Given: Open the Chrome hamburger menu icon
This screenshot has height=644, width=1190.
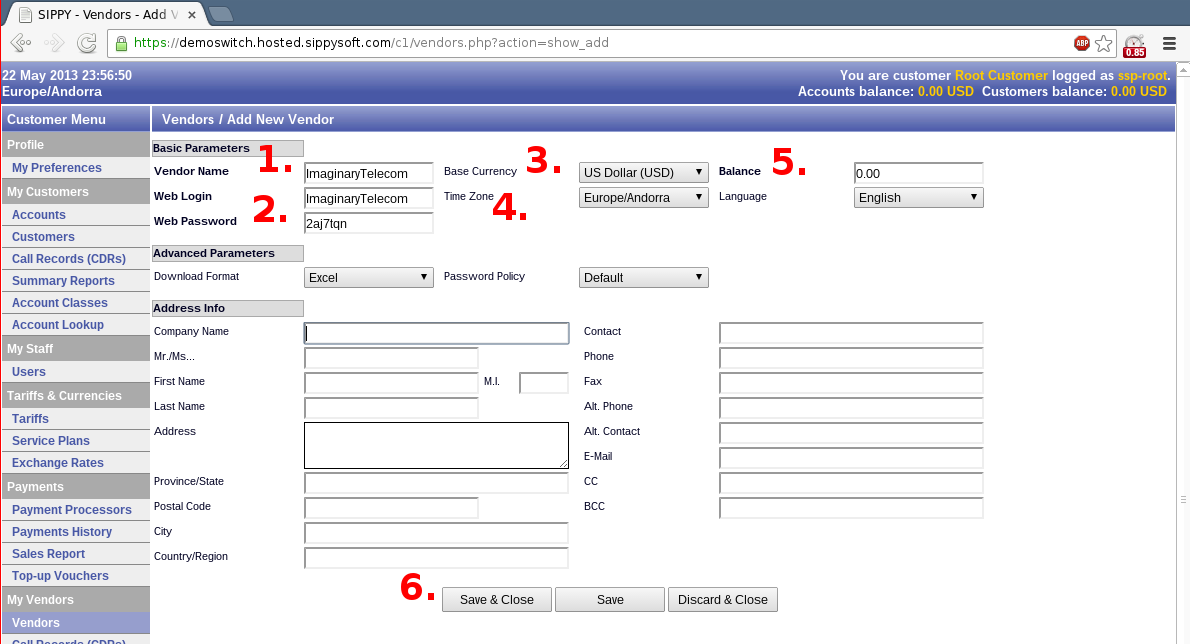Looking at the screenshot, I should [1169, 44].
